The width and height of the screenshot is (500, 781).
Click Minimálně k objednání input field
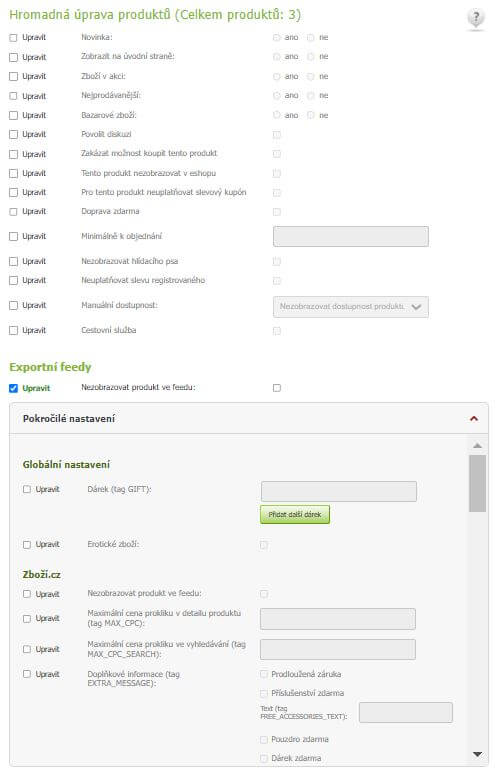click(x=351, y=236)
